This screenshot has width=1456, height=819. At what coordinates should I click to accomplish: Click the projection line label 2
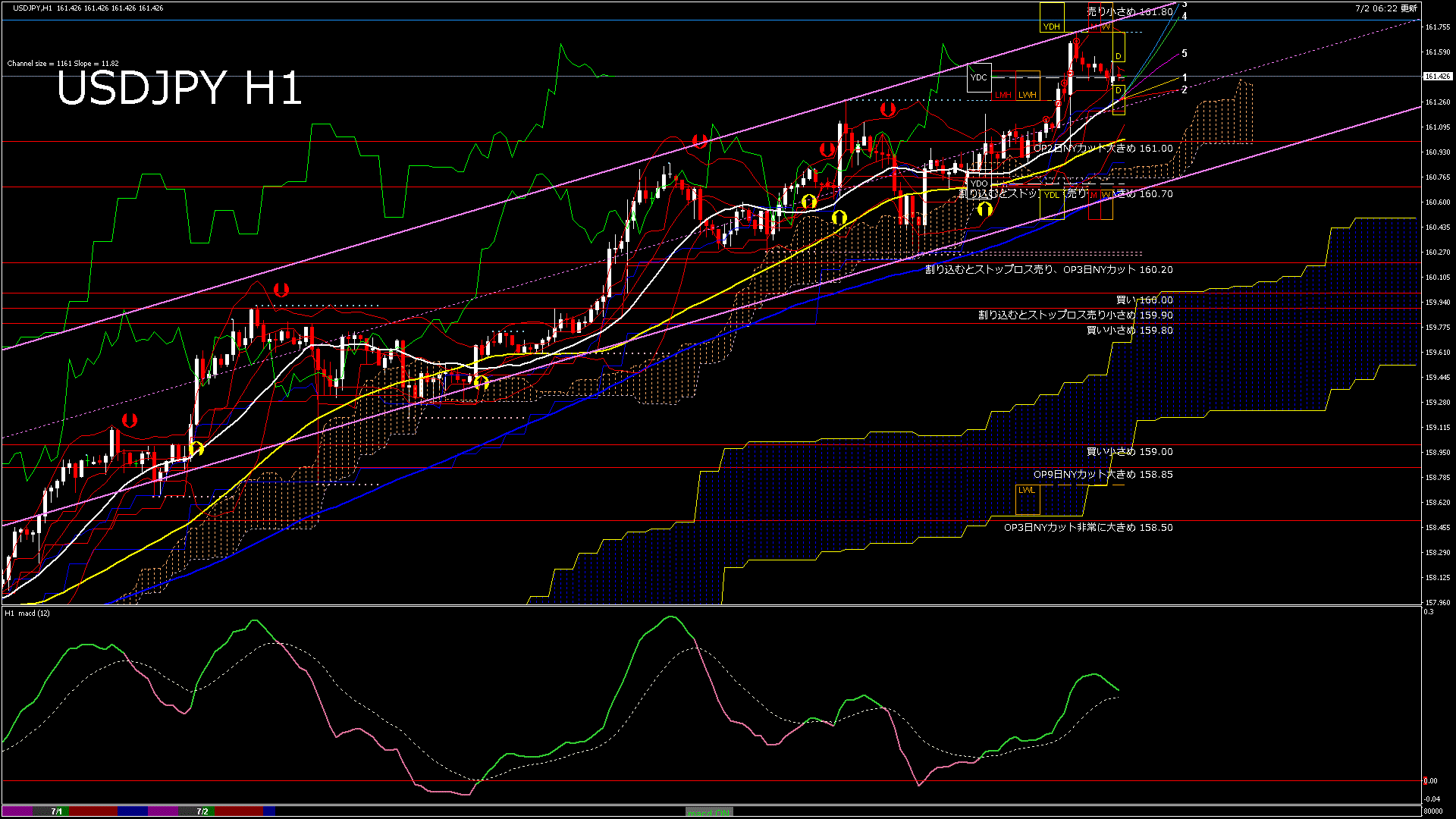point(1185,89)
